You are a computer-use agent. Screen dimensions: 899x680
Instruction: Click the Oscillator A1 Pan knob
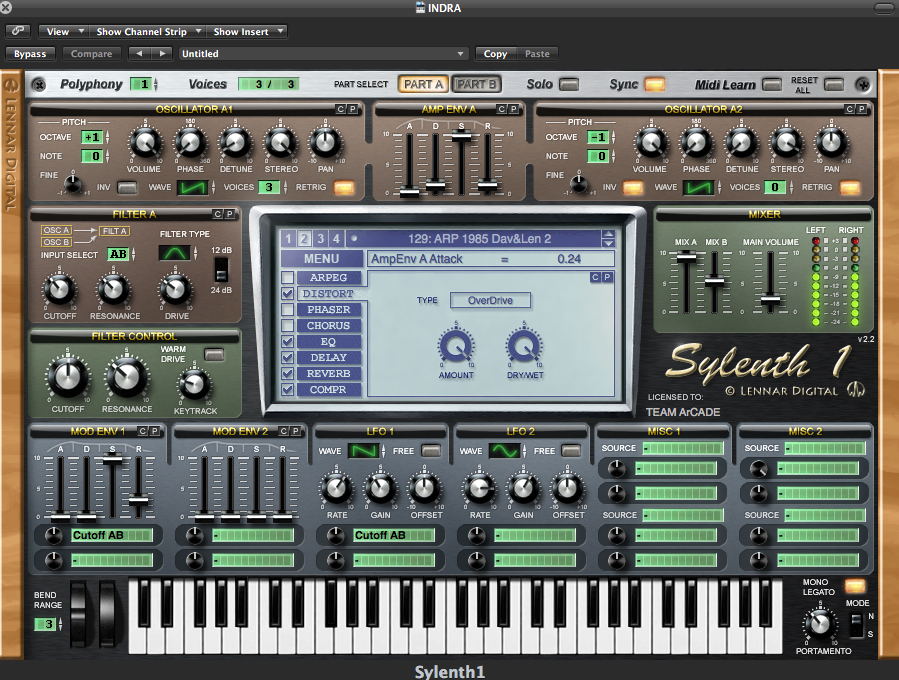click(325, 142)
